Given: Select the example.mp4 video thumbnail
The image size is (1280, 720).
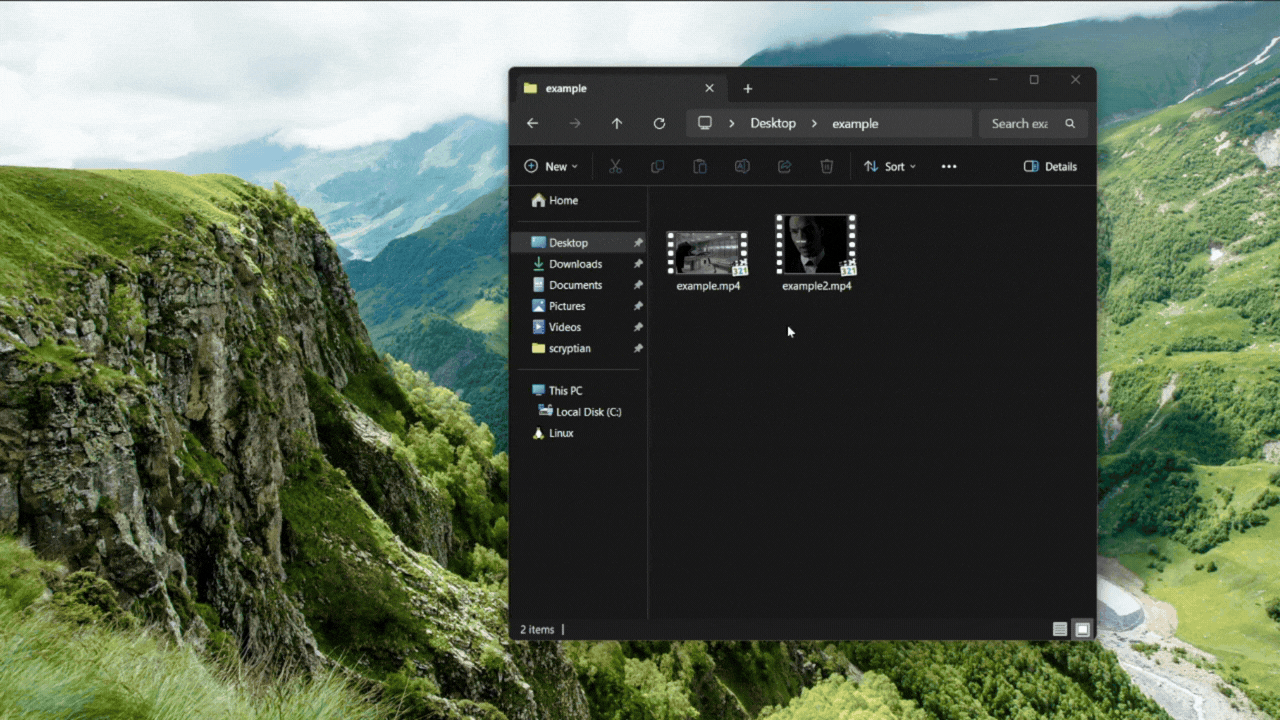Looking at the screenshot, I should click(708, 254).
